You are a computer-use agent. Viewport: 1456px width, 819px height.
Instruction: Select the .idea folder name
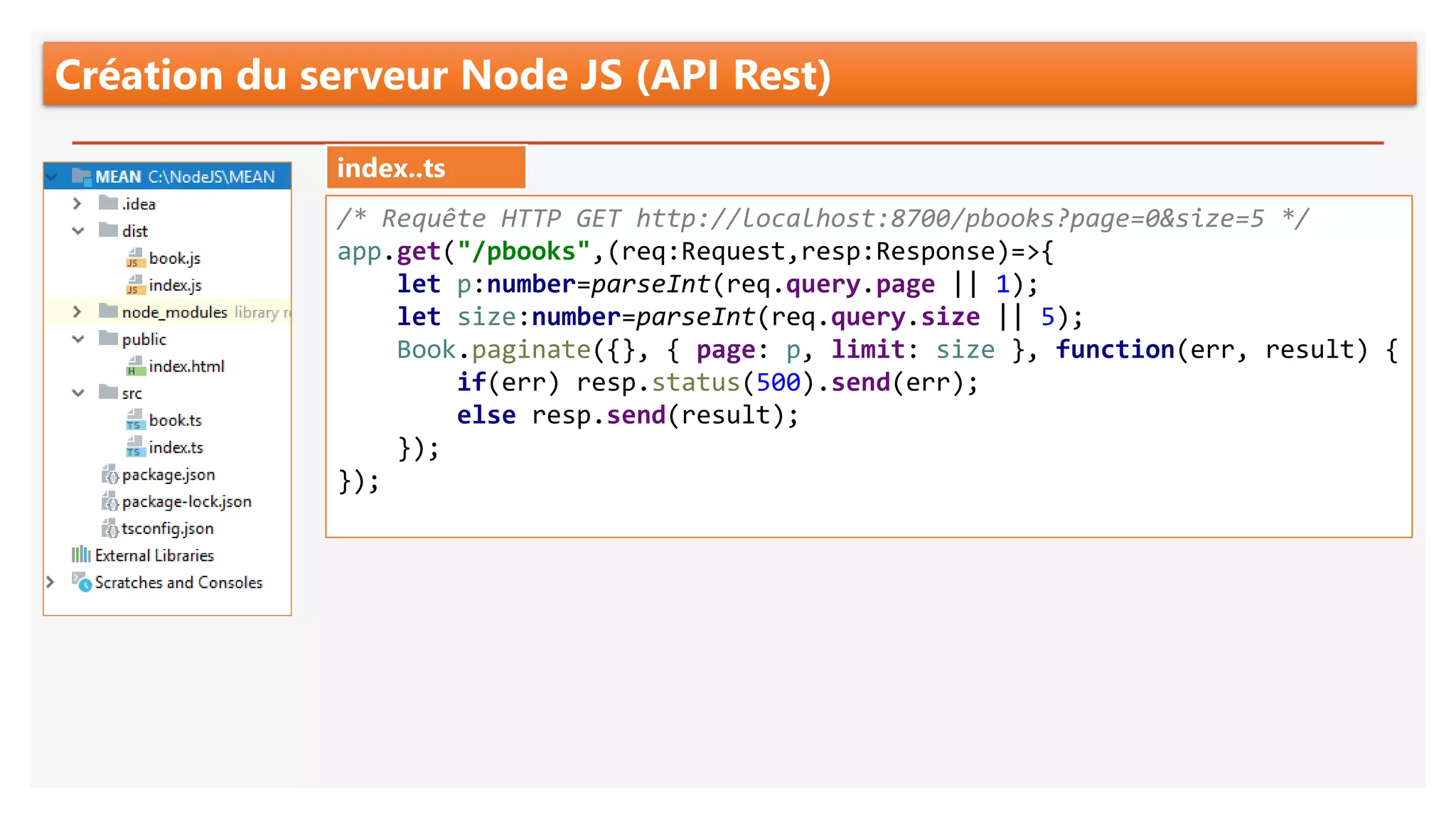(x=138, y=204)
